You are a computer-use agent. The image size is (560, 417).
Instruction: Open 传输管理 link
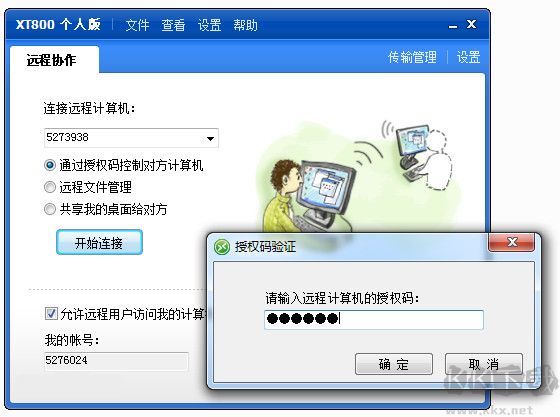412,57
